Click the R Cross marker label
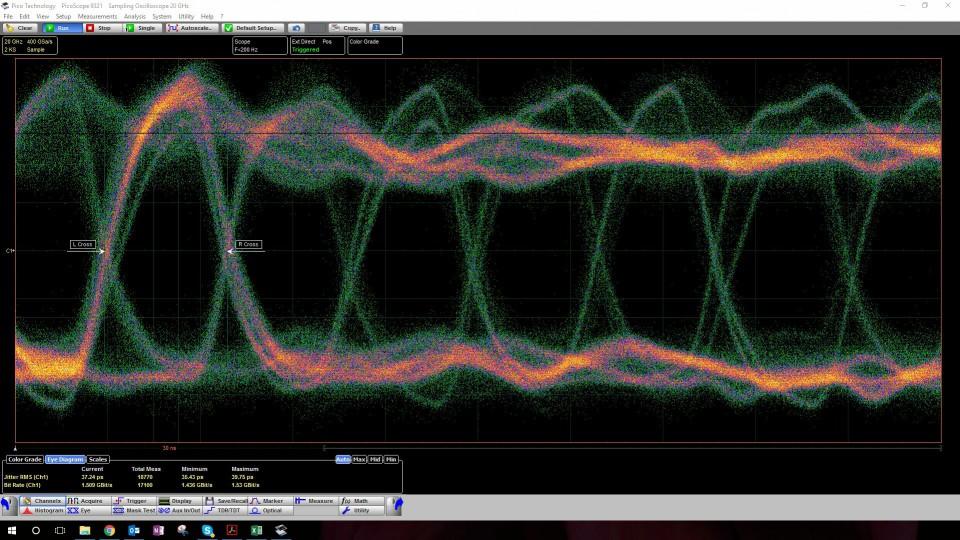Viewport: 960px width, 540px height. 248,244
